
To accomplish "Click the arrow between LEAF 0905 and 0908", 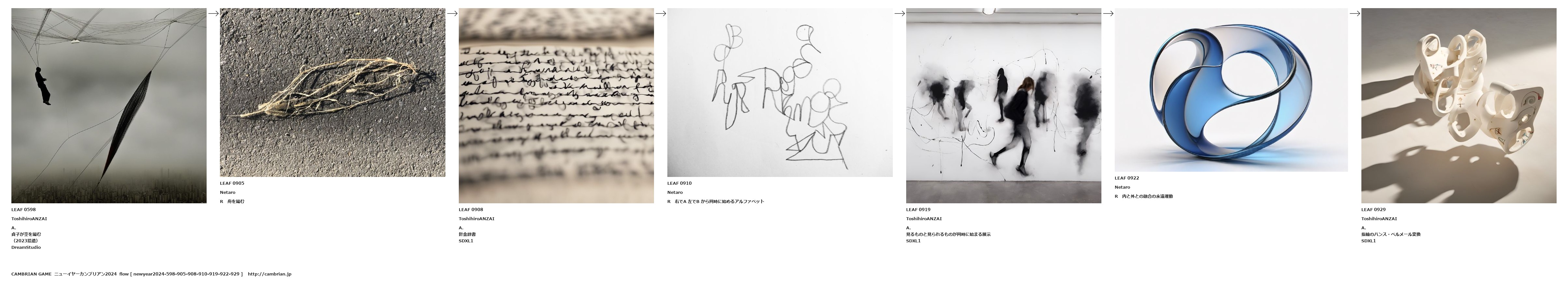I will click(452, 13).
